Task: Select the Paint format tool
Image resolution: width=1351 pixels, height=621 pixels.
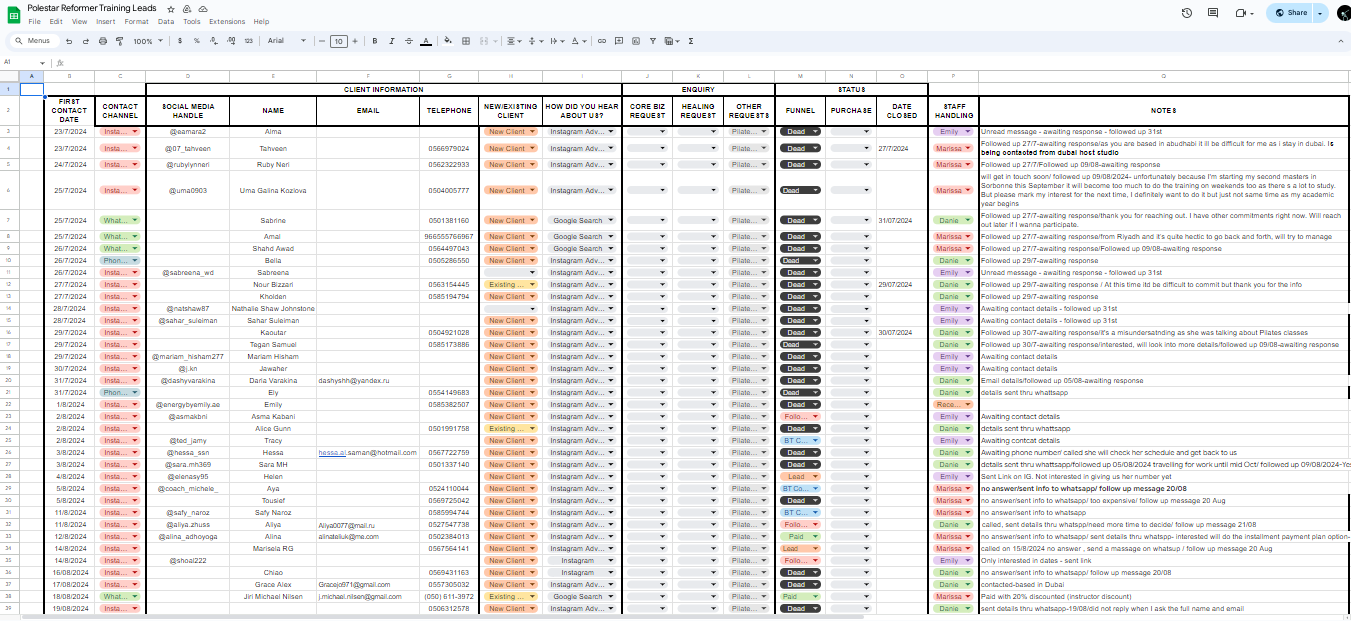Action: tap(119, 41)
